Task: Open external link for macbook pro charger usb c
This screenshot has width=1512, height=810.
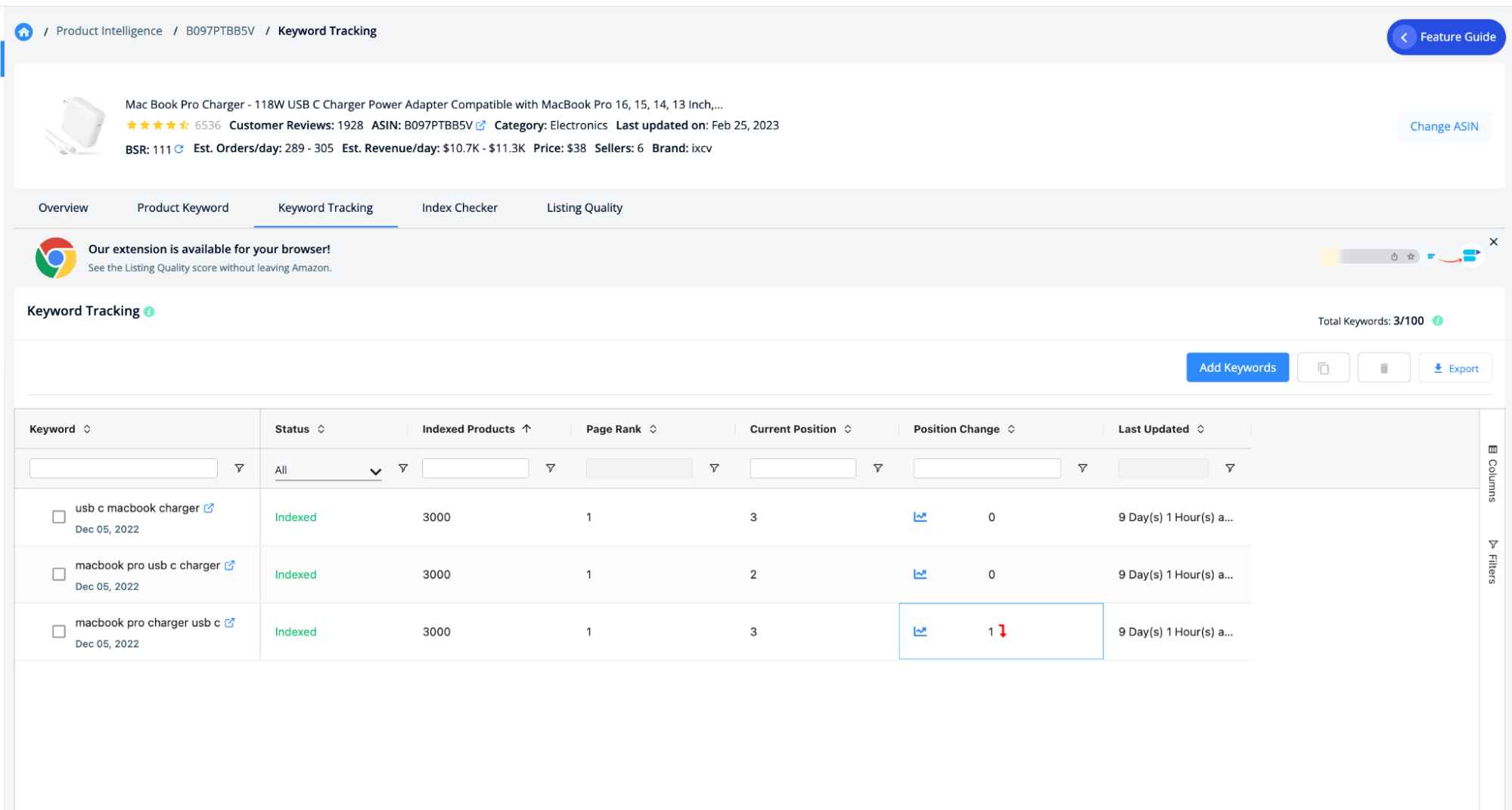Action: click(230, 622)
